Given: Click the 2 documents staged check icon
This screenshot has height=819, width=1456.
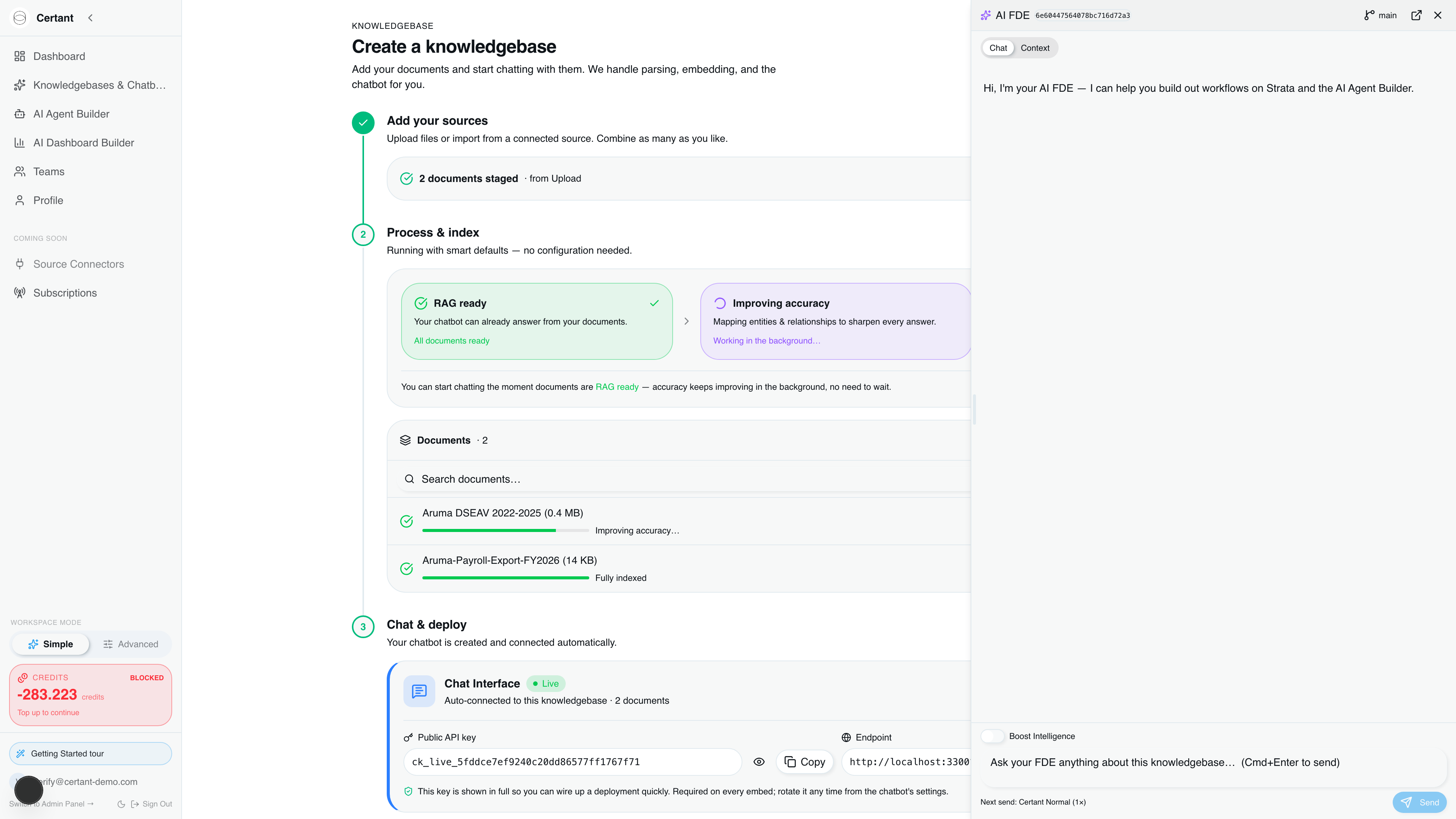Looking at the screenshot, I should coord(406,179).
